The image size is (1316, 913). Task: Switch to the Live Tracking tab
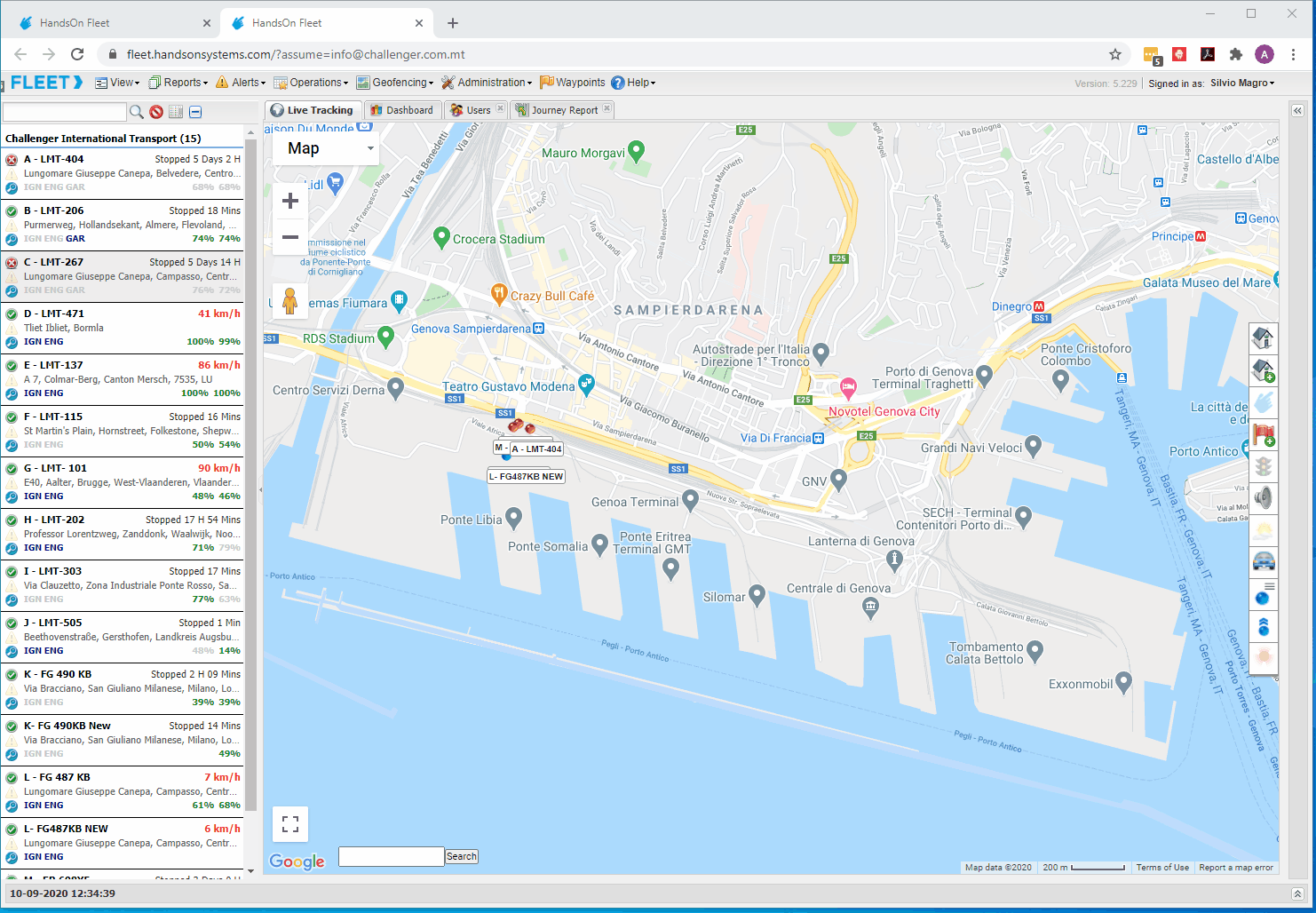313,110
